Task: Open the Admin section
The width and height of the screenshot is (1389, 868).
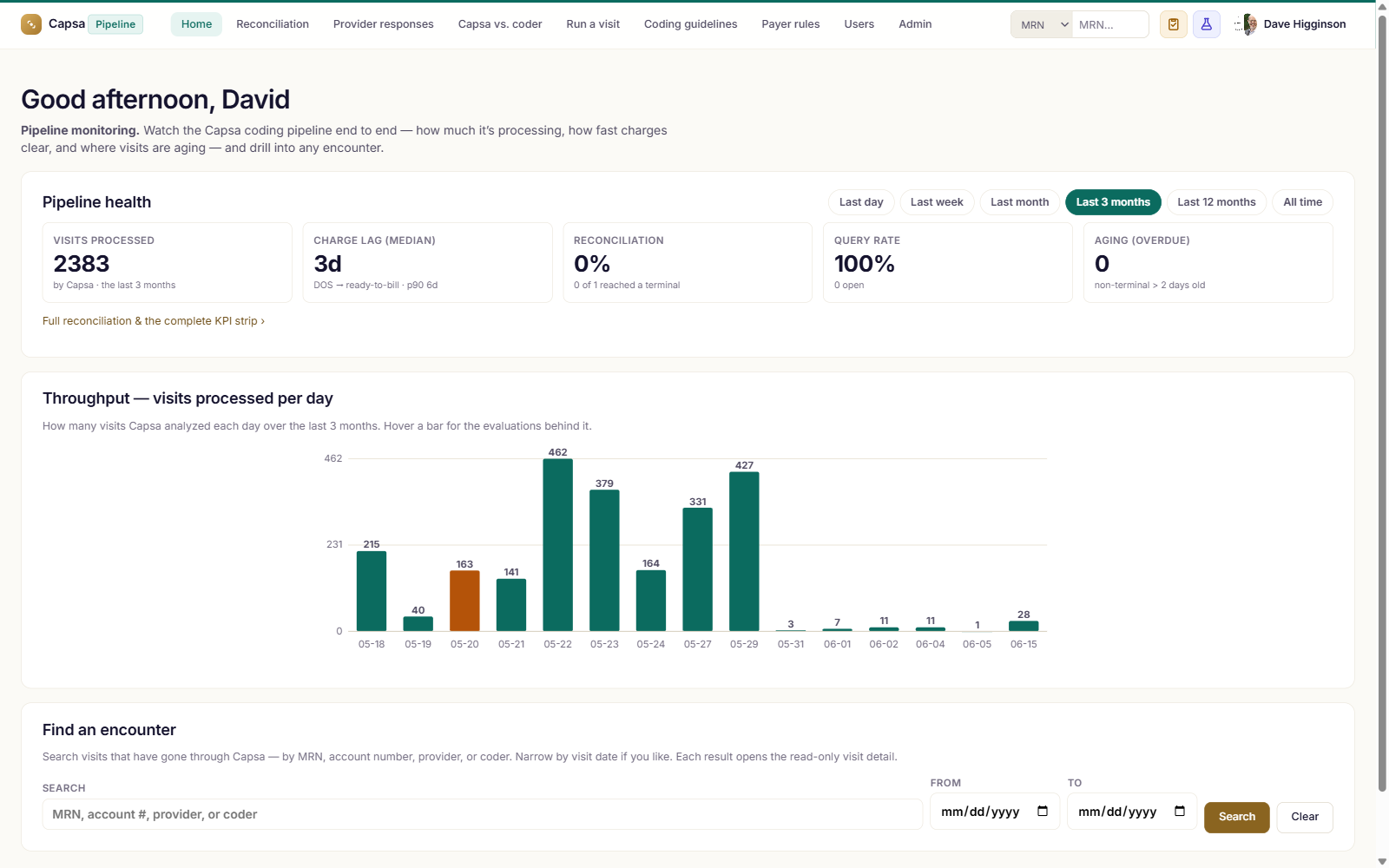Action: pos(915,24)
